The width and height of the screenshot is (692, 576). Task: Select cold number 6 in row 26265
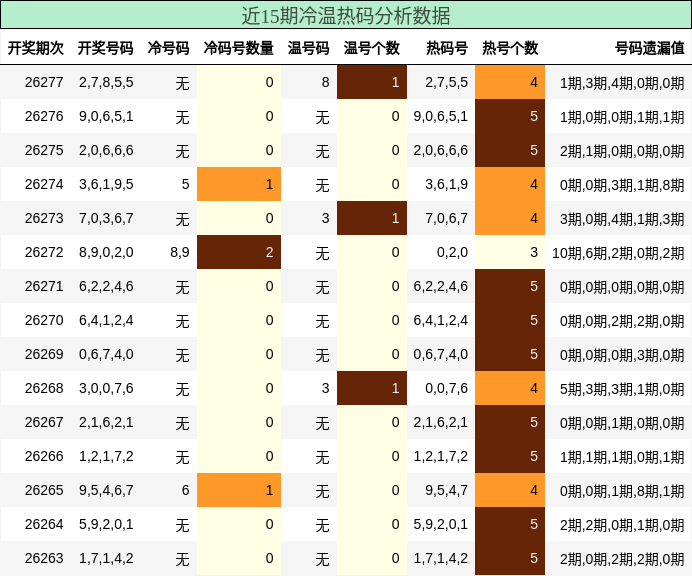tap(185, 490)
